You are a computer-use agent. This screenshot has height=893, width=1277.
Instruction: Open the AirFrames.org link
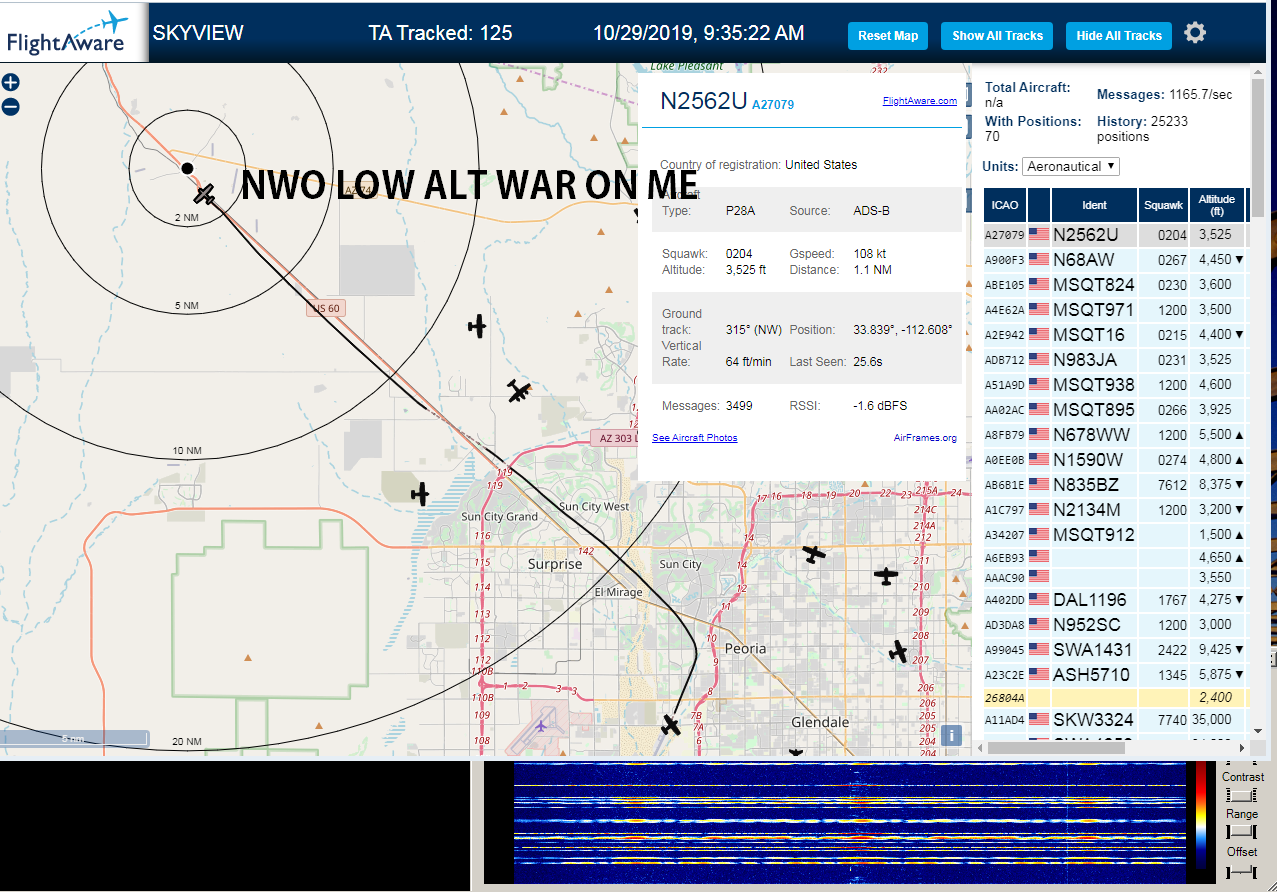[925, 438]
